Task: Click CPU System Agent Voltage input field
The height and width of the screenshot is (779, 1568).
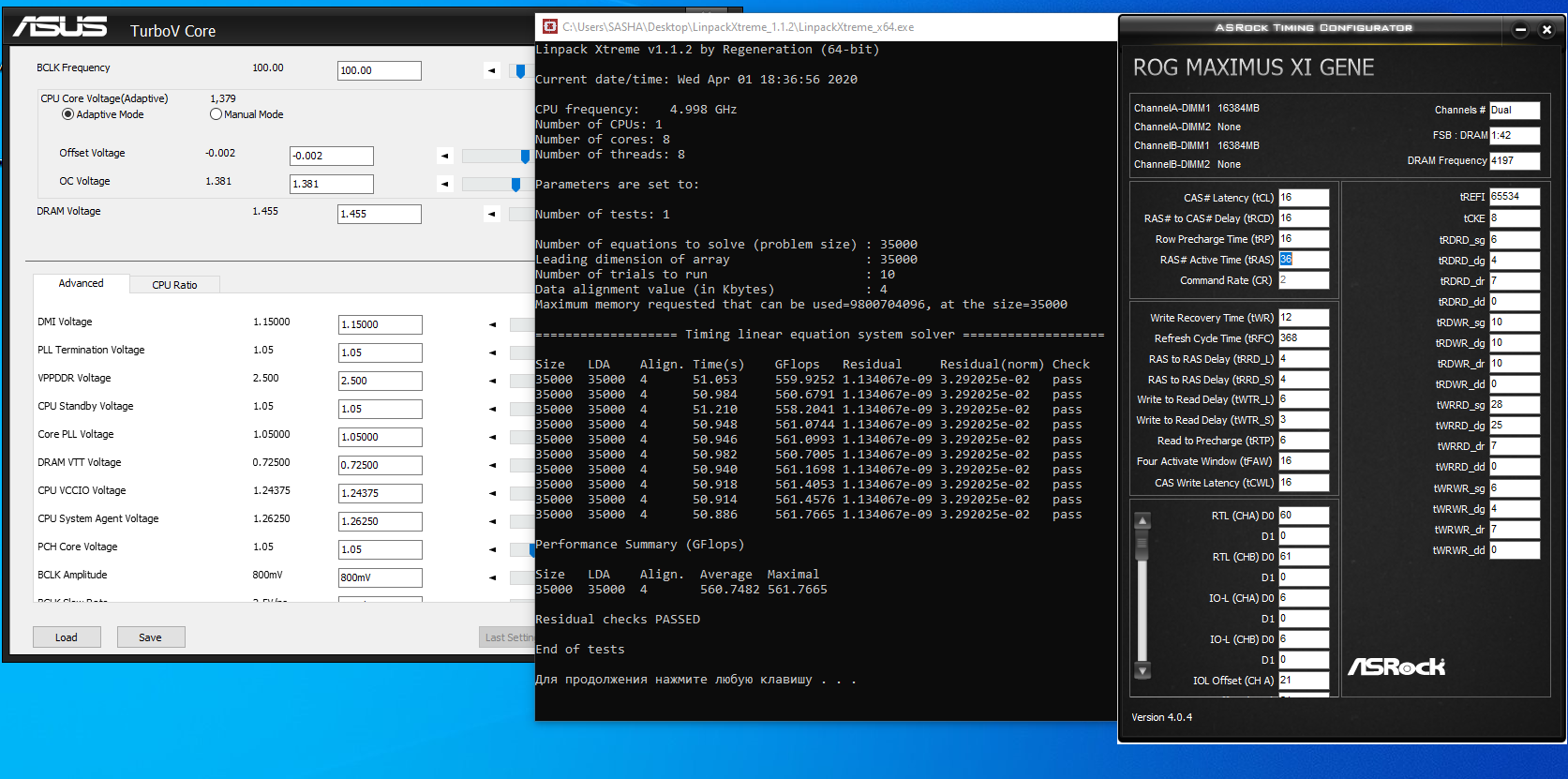Action: (380, 521)
